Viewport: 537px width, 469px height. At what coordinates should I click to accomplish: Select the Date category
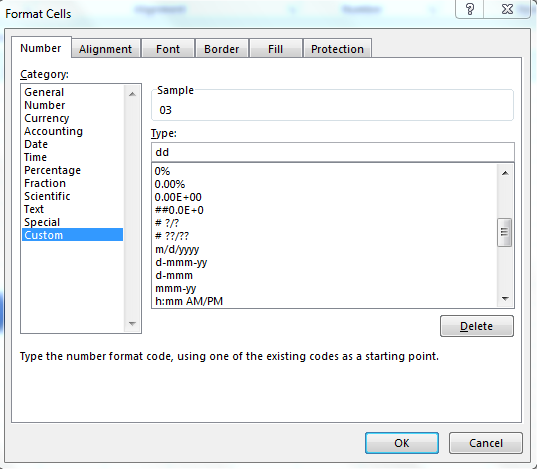click(72, 144)
